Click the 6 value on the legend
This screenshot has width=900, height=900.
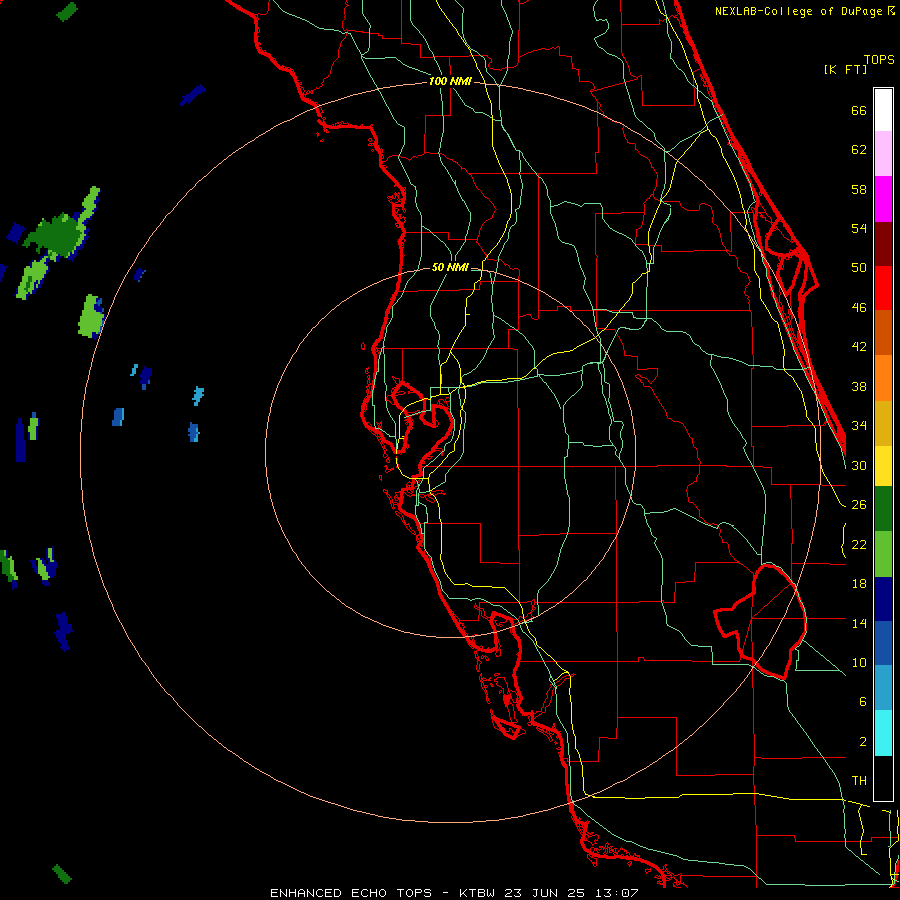click(x=863, y=702)
